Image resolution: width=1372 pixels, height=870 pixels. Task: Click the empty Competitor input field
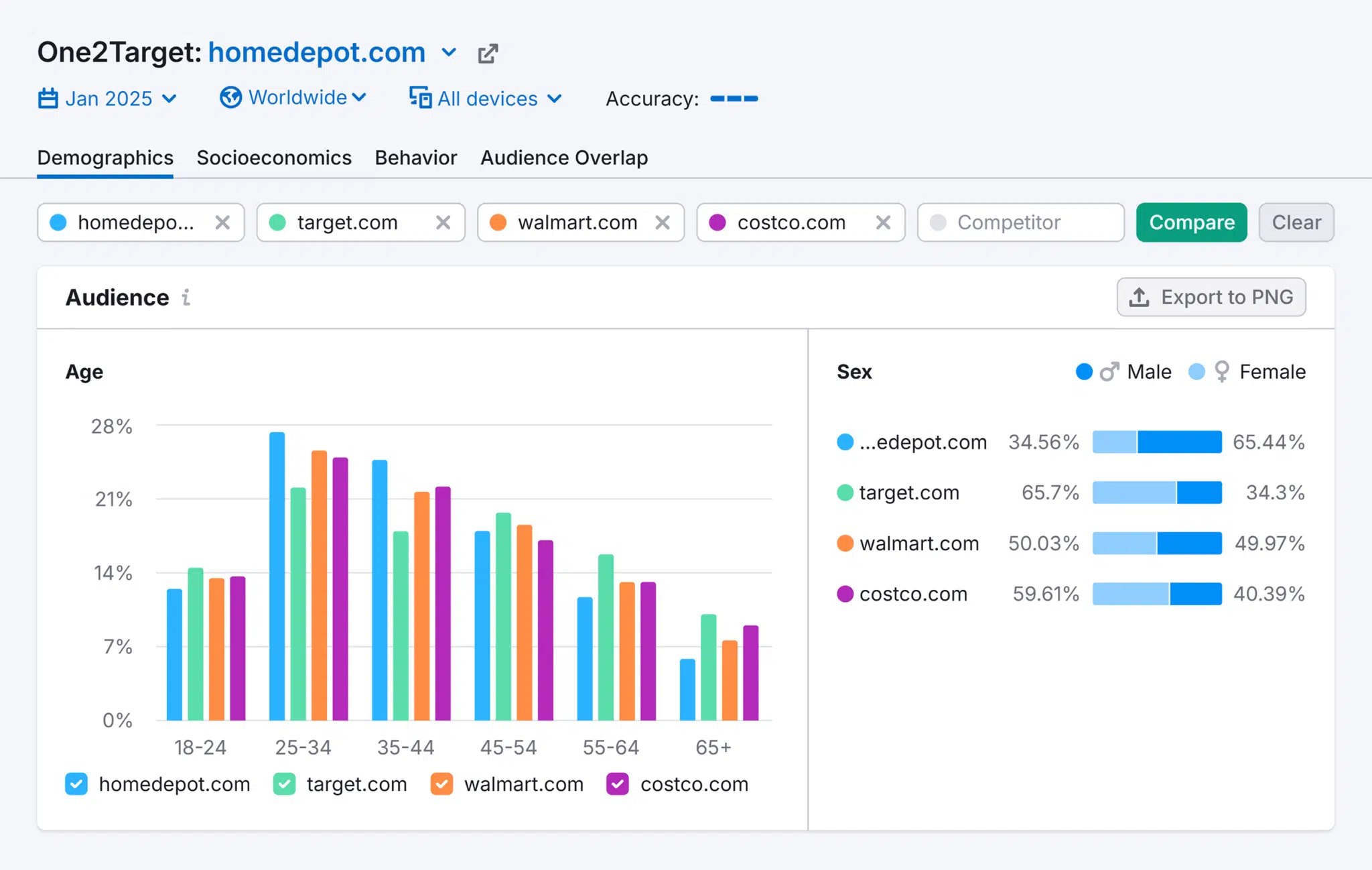tap(1020, 223)
